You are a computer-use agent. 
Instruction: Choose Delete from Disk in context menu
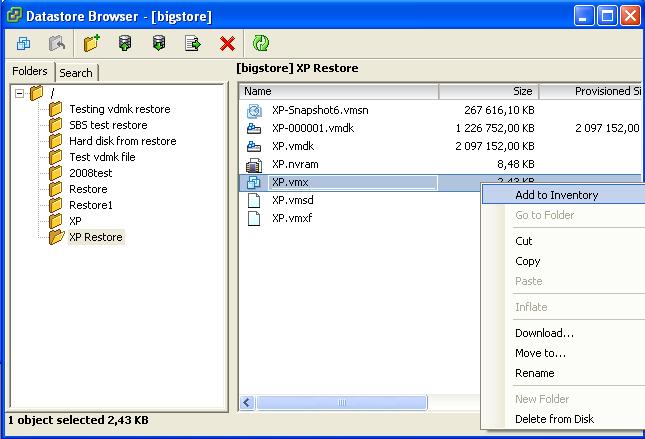click(555, 419)
